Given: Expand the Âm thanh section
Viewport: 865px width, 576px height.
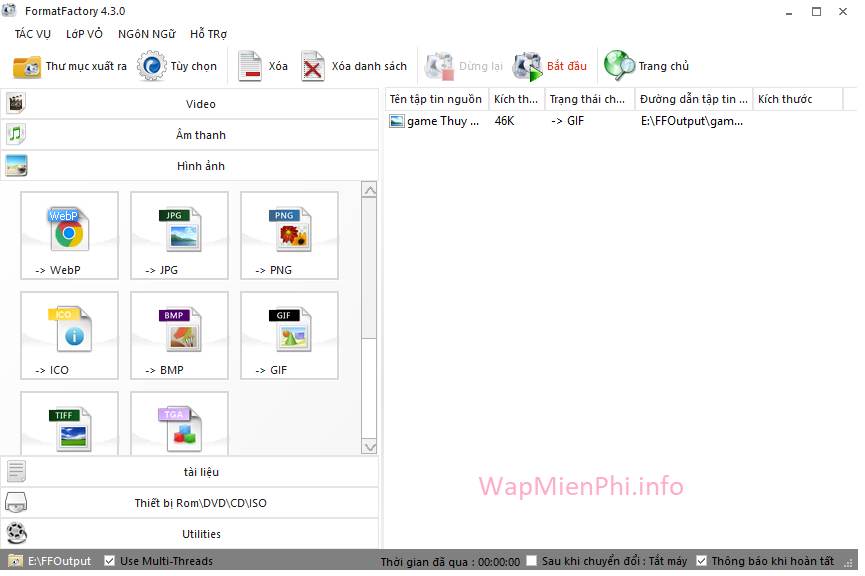Looking at the screenshot, I should click(190, 135).
